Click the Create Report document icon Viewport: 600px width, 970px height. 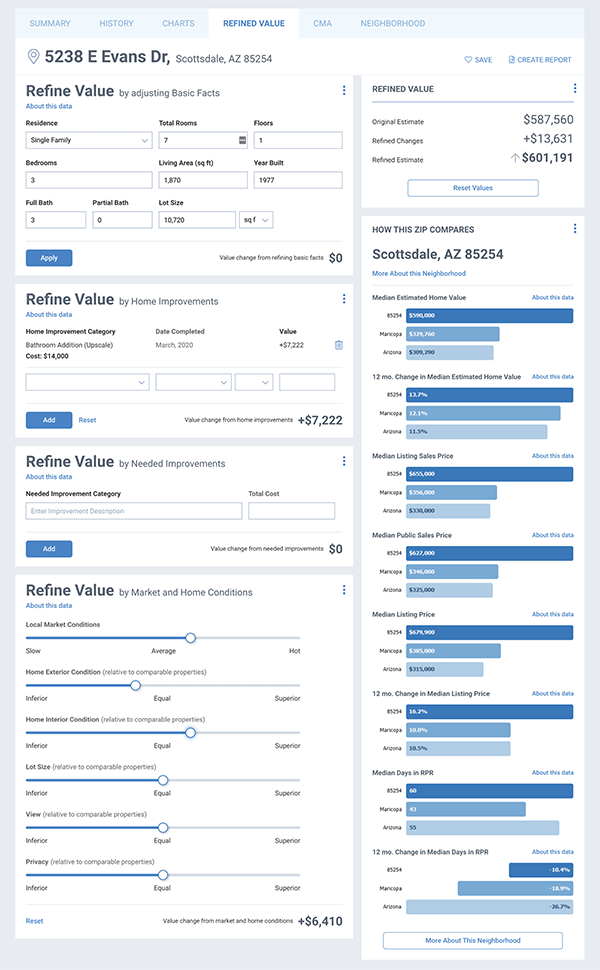pos(512,60)
